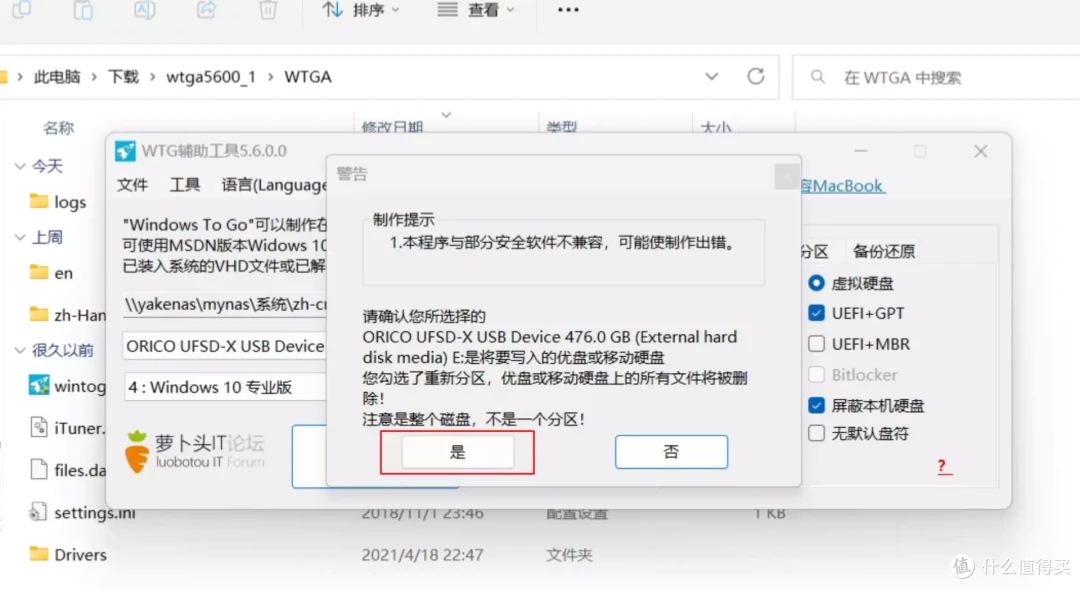This screenshot has height=589, width=1080.
Task: Navigate to wtga5600_1 in the breadcrumb
Action: (x=211, y=76)
